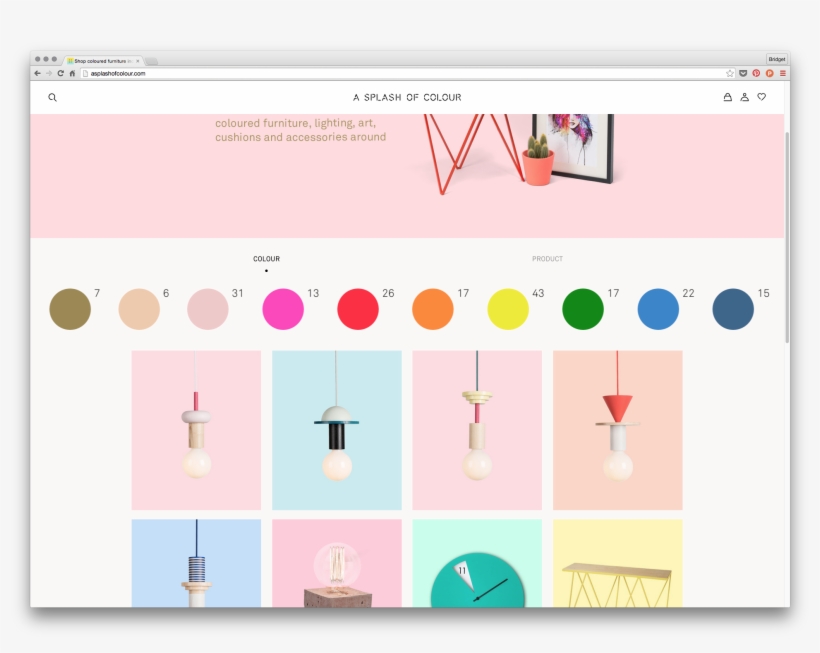Click the Pinterest extension icon
This screenshot has height=653, width=820.
click(x=756, y=73)
